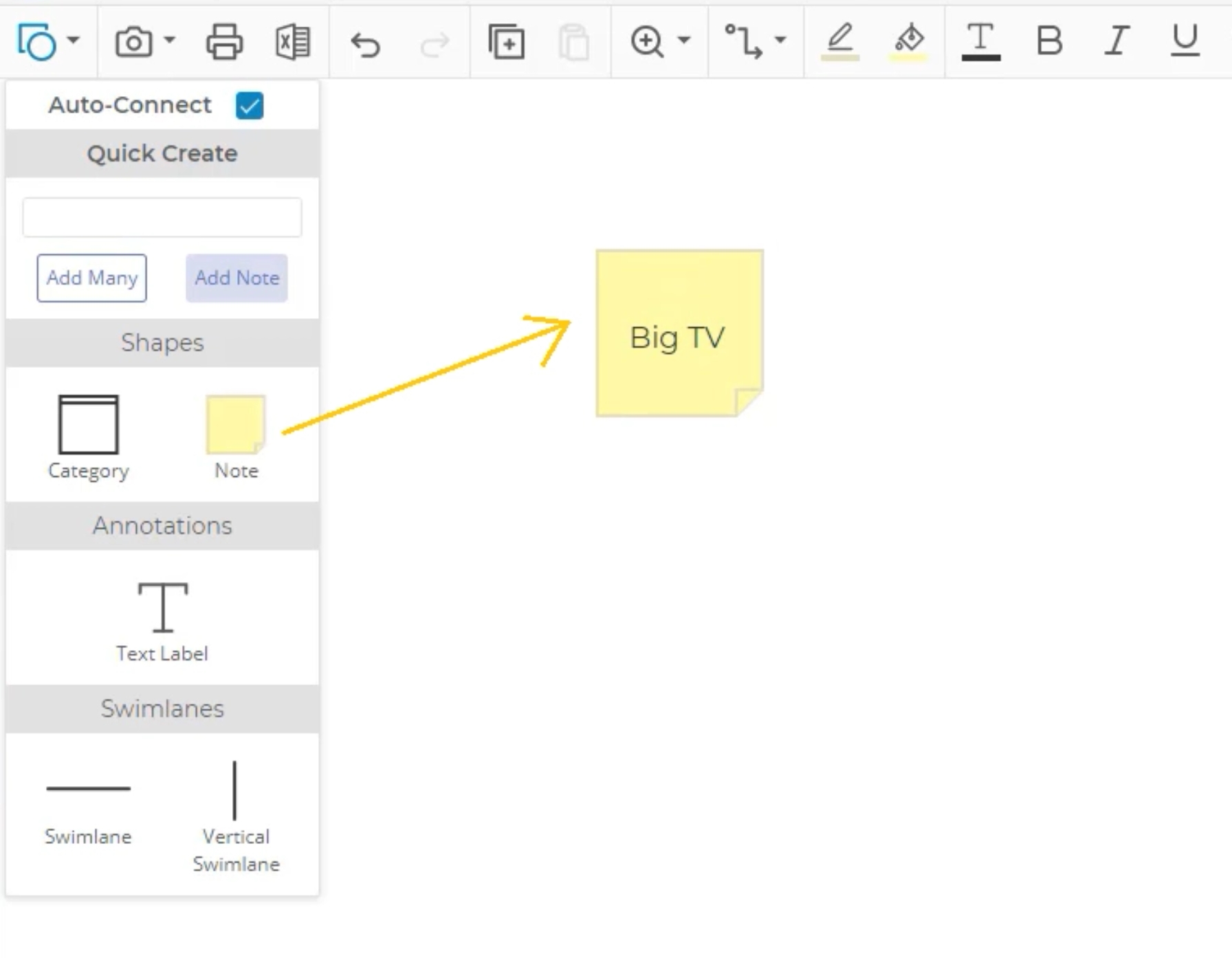Select the Text Label annotation
Image resolution: width=1232 pixels, height=958 pixels.
pyautogui.click(x=162, y=622)
